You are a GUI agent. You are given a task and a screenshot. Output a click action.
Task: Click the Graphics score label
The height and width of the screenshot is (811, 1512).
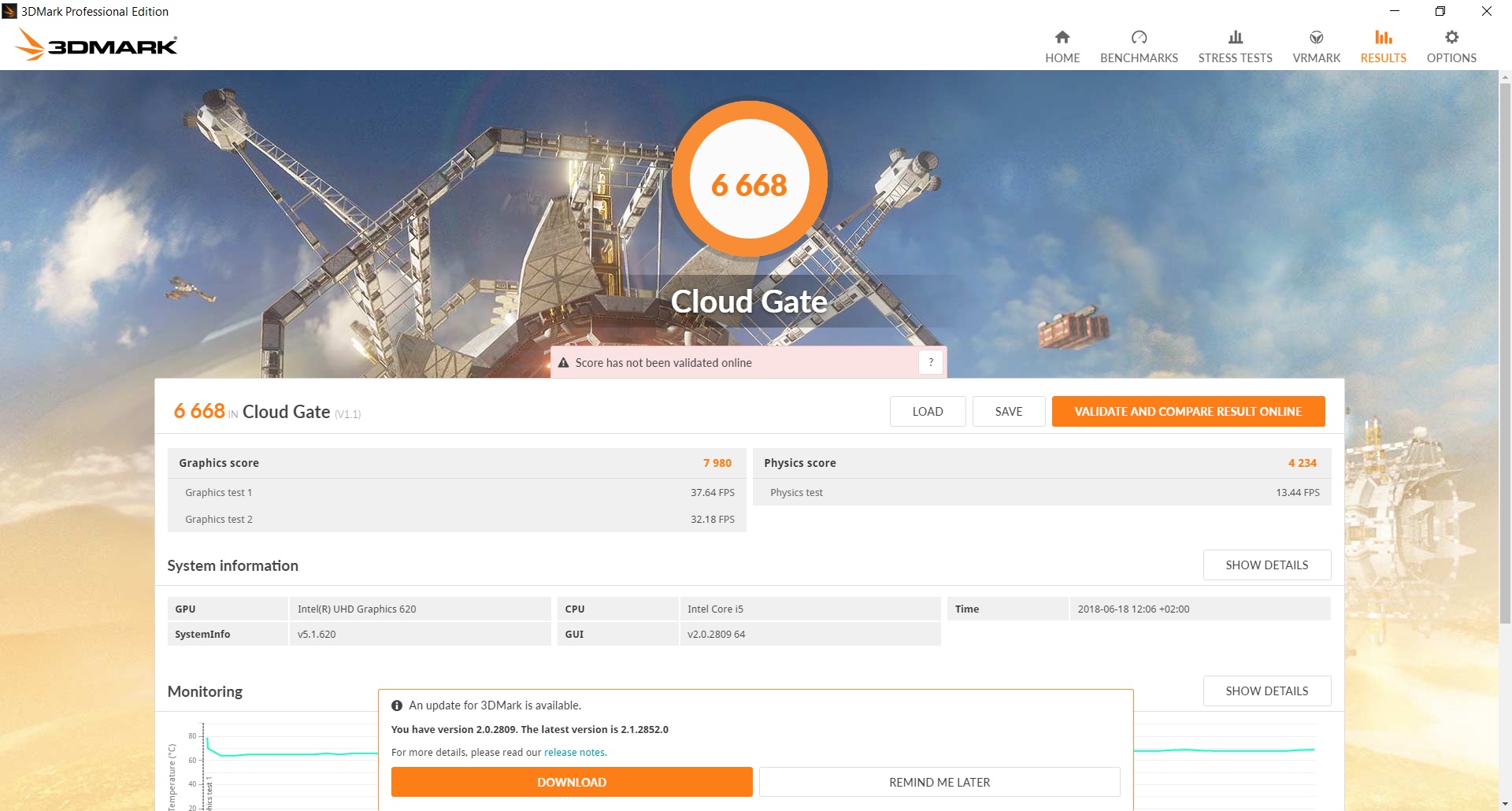tap(219, 463)
